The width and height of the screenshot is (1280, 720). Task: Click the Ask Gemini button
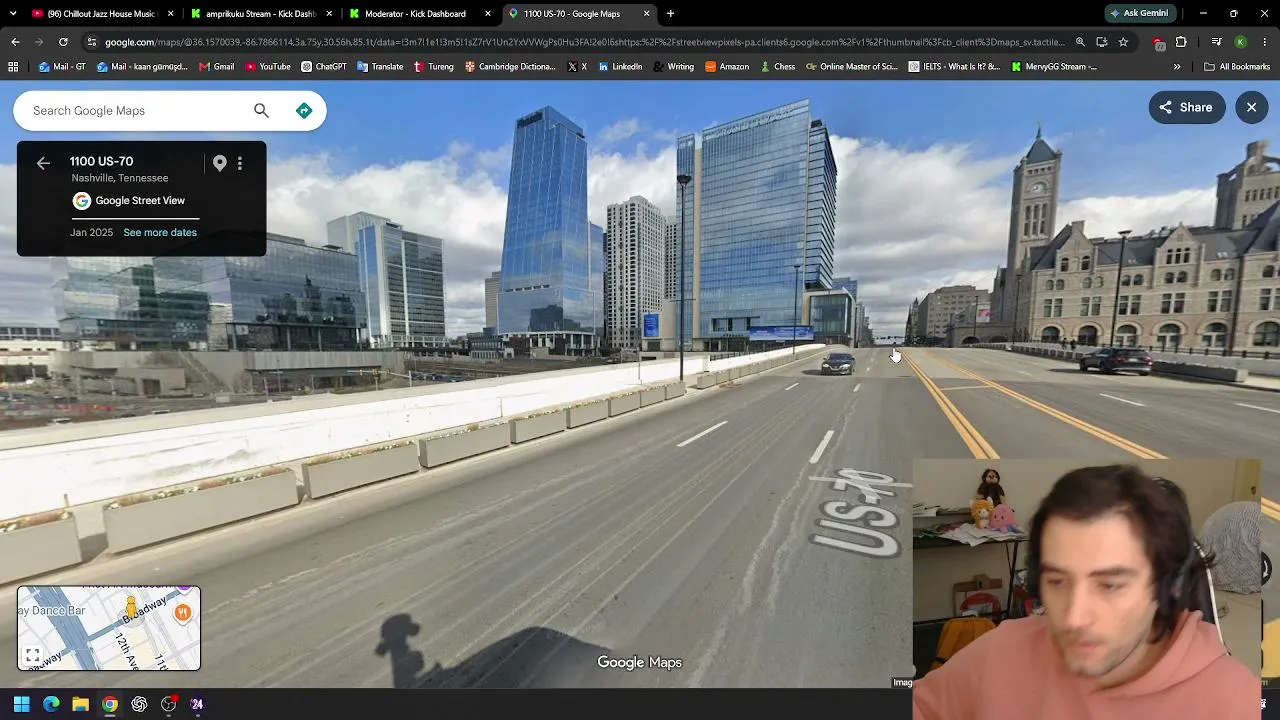pos(1139,14)
